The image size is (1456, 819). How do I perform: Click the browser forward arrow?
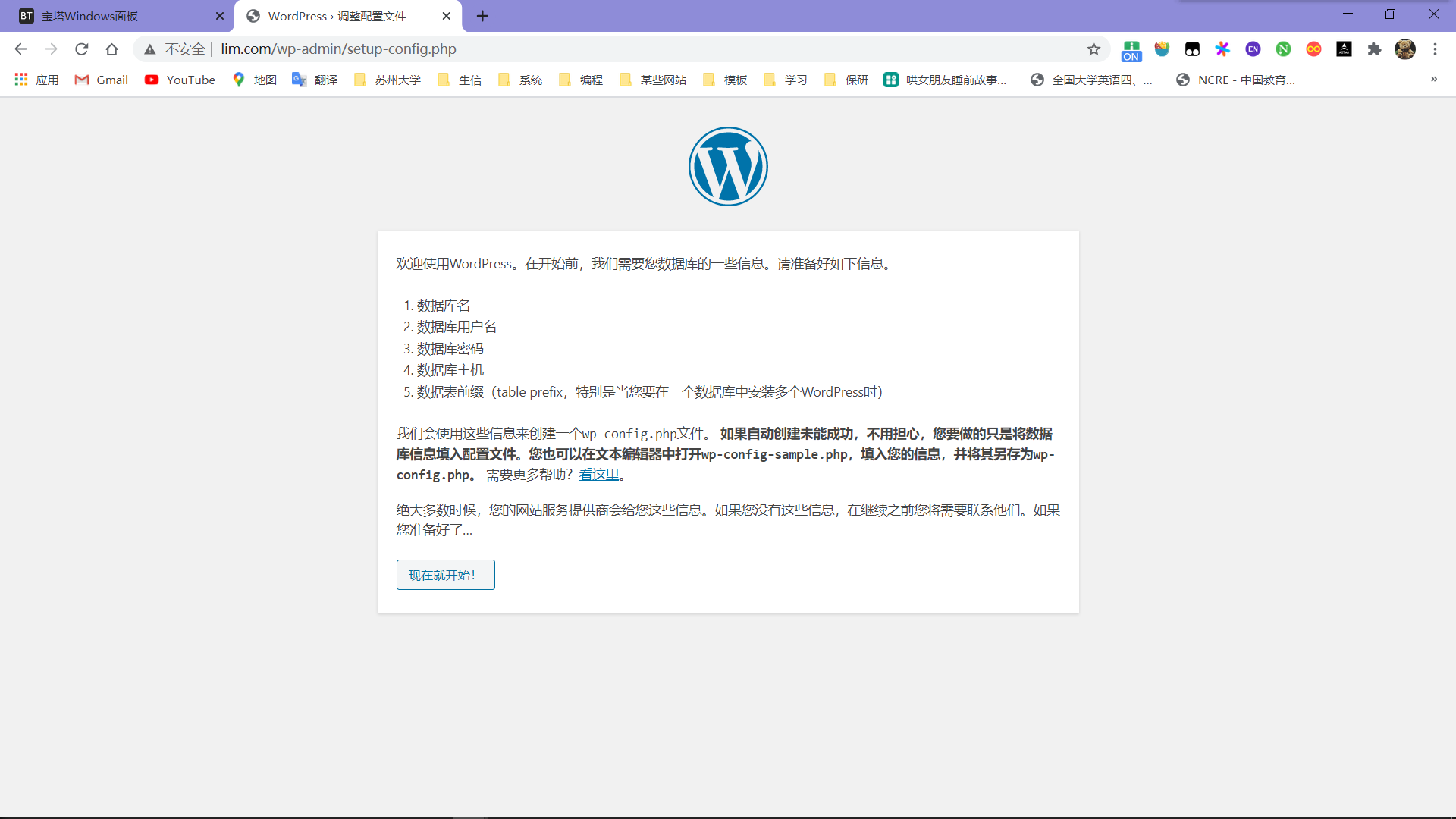click(x=51, y=49)
